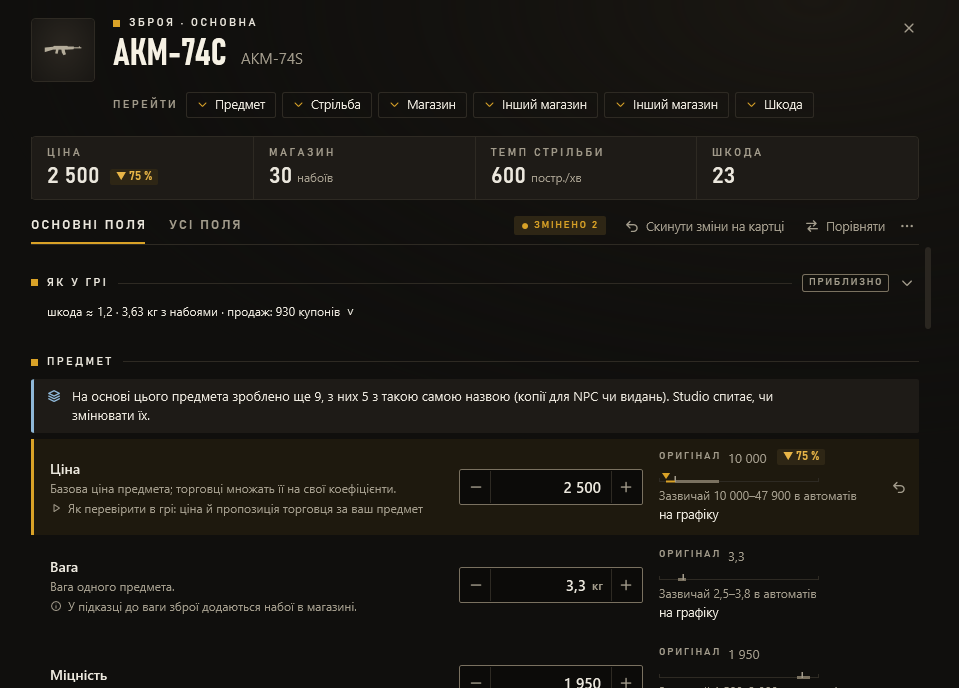Jump to the Магазин section
959x688 pixels.
[423, 105]
